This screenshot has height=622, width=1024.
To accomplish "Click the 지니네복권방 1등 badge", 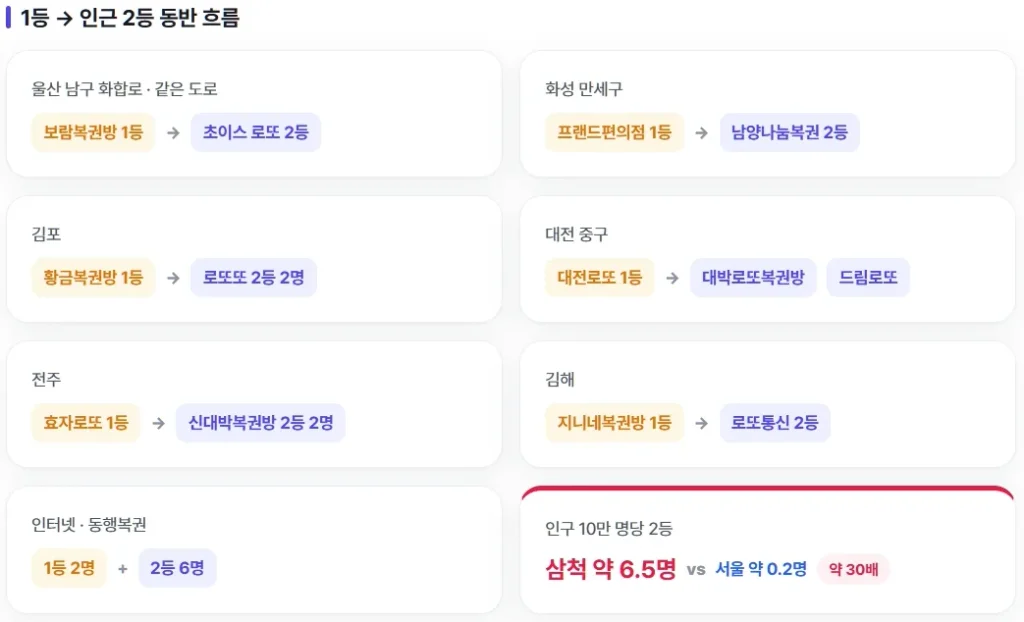I will (614, 423).
